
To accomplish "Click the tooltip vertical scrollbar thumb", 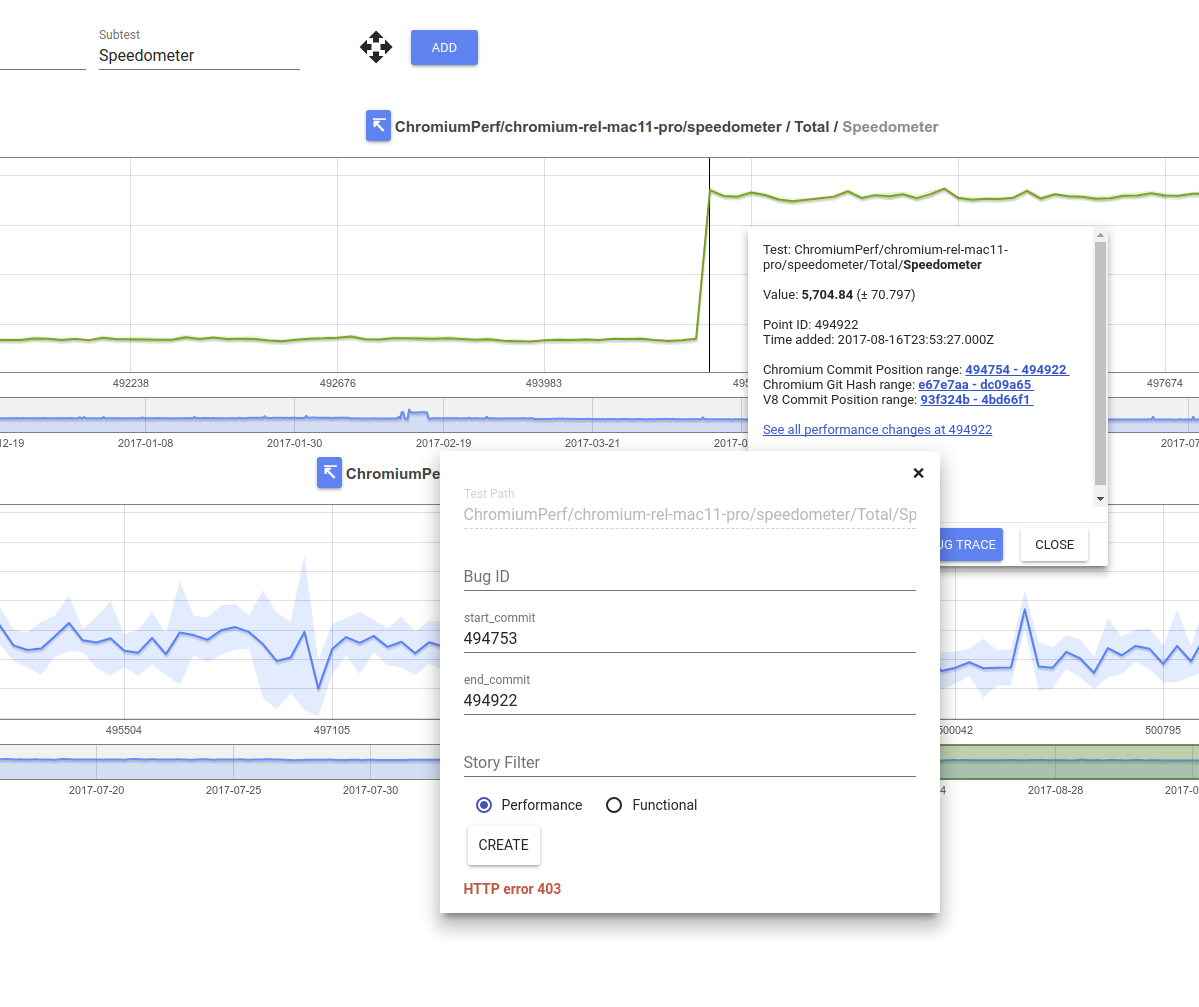I will tap(1100, 363).
